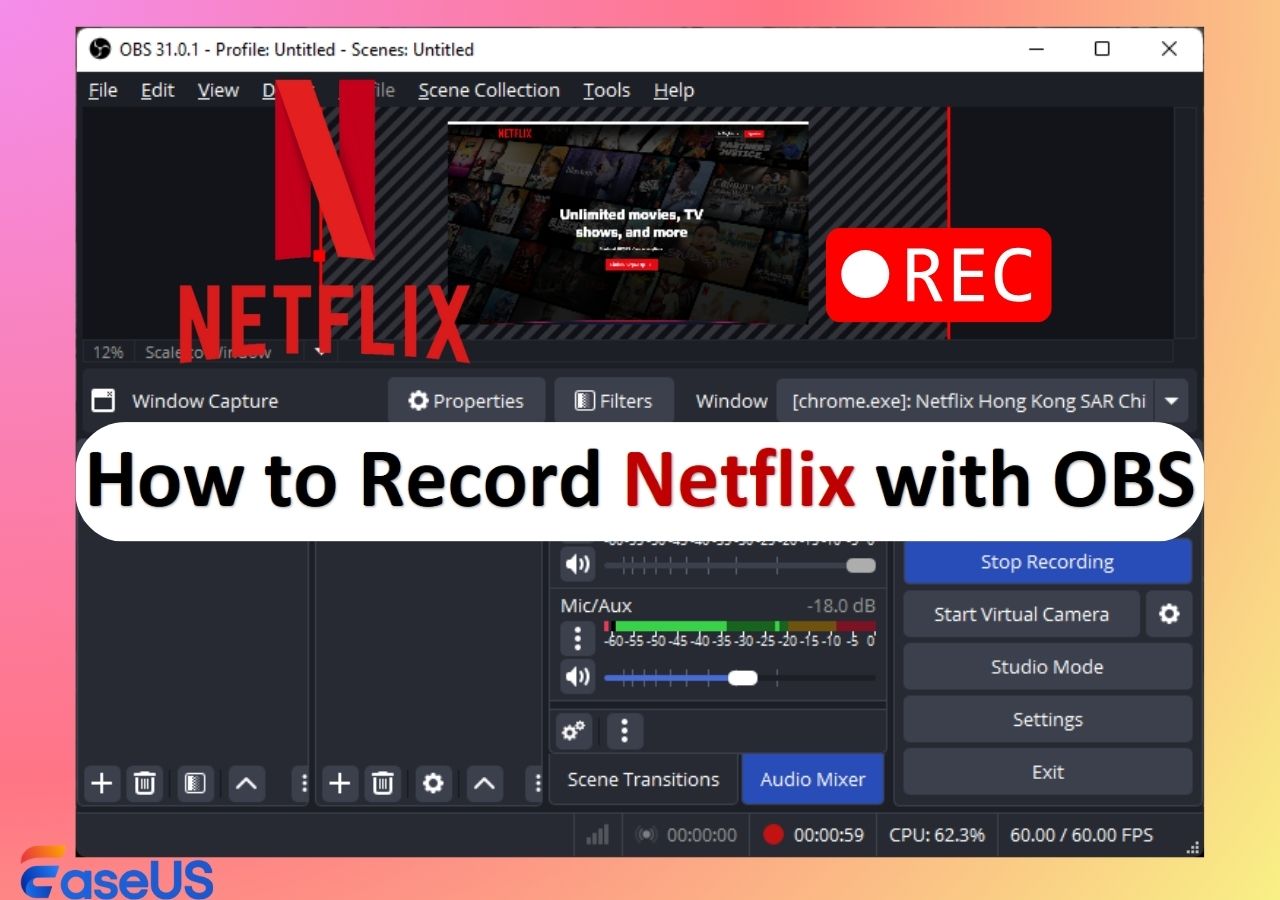
Task: Select the chrome.exe Netflix window combo box
Action: [982, 401]
